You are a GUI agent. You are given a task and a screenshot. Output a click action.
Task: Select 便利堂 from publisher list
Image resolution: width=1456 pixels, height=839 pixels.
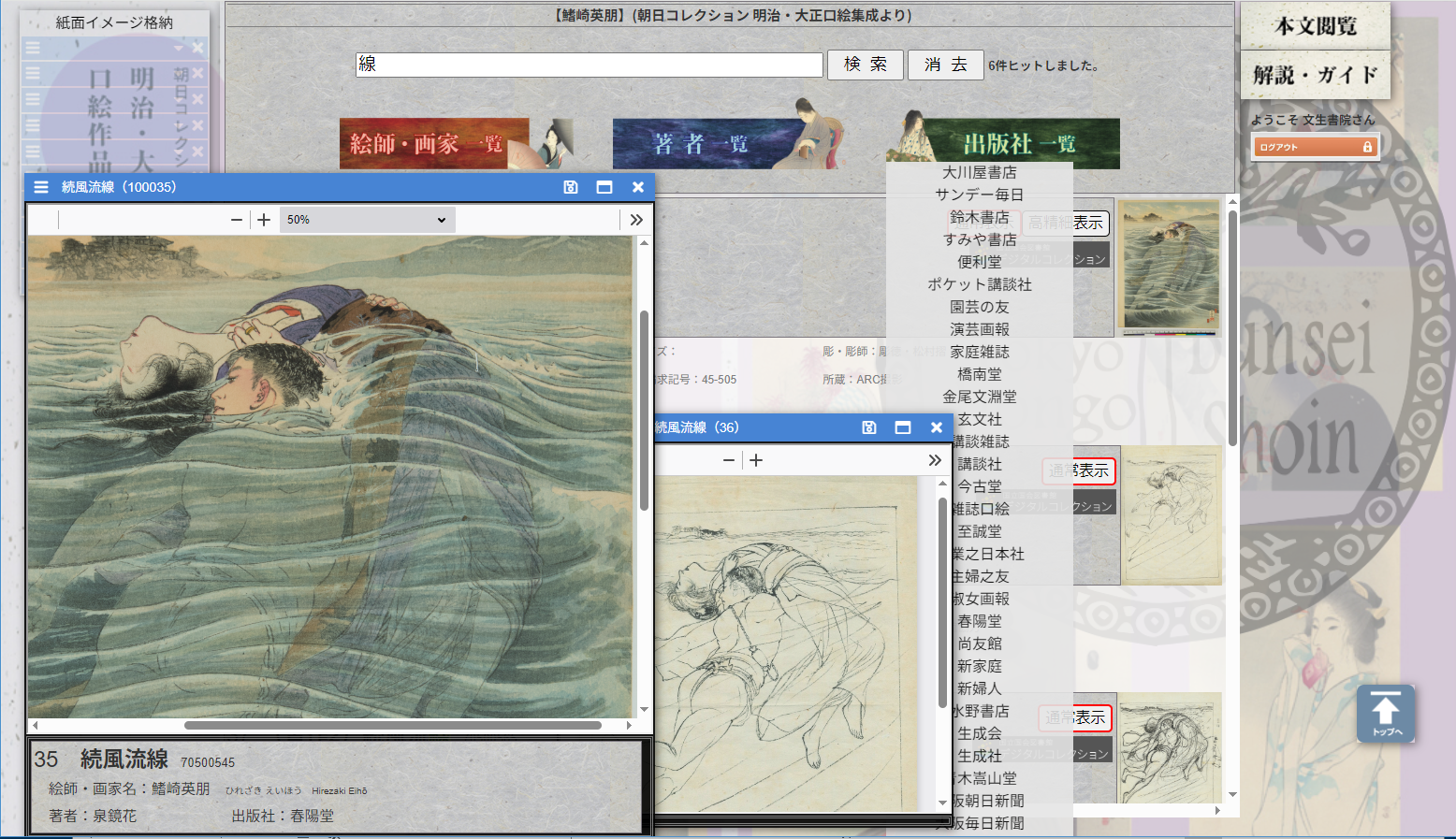click(x=980, y=262)
